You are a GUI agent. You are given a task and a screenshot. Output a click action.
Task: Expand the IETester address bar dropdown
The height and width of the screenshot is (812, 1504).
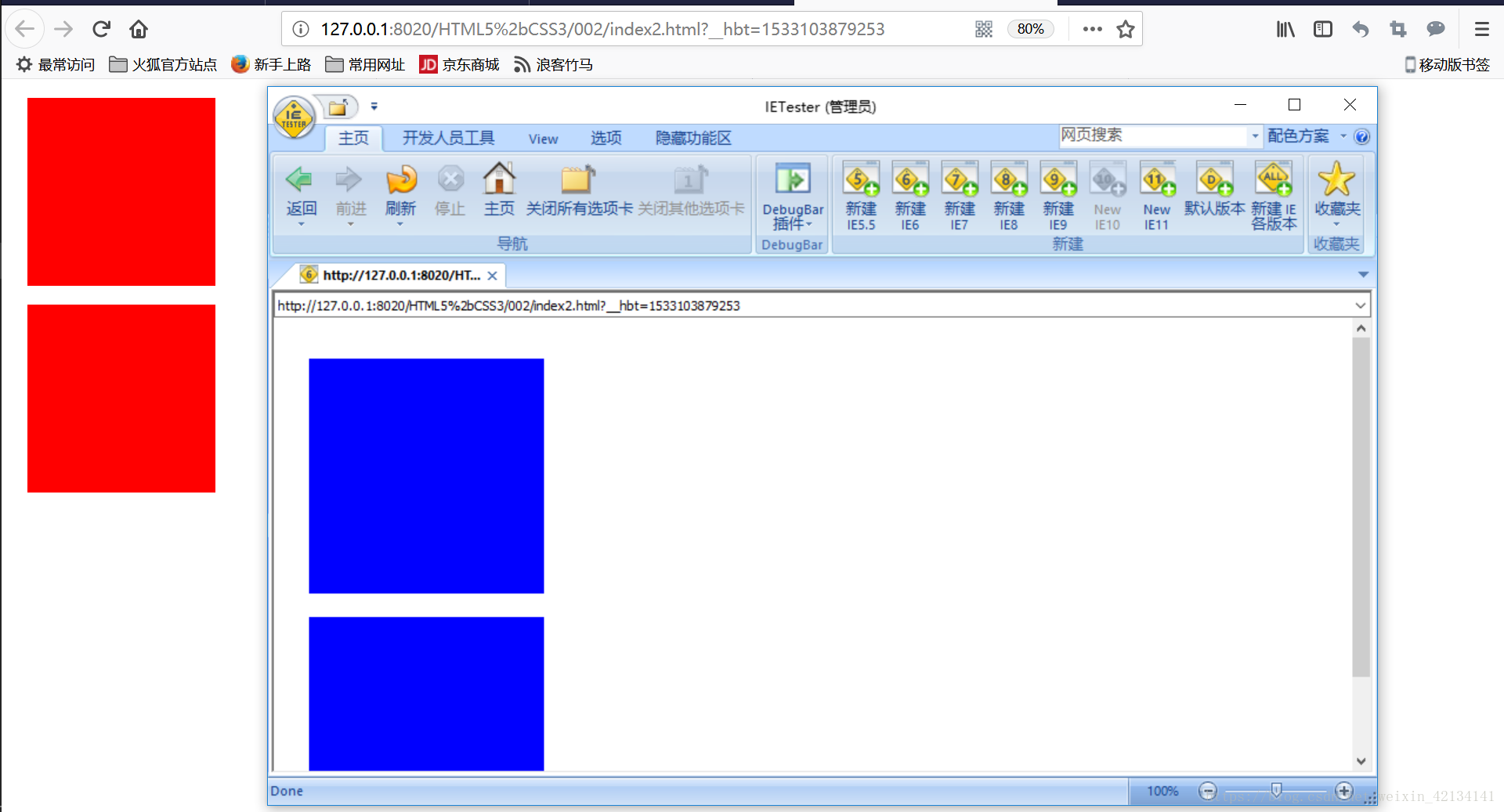pos(1361,305)
